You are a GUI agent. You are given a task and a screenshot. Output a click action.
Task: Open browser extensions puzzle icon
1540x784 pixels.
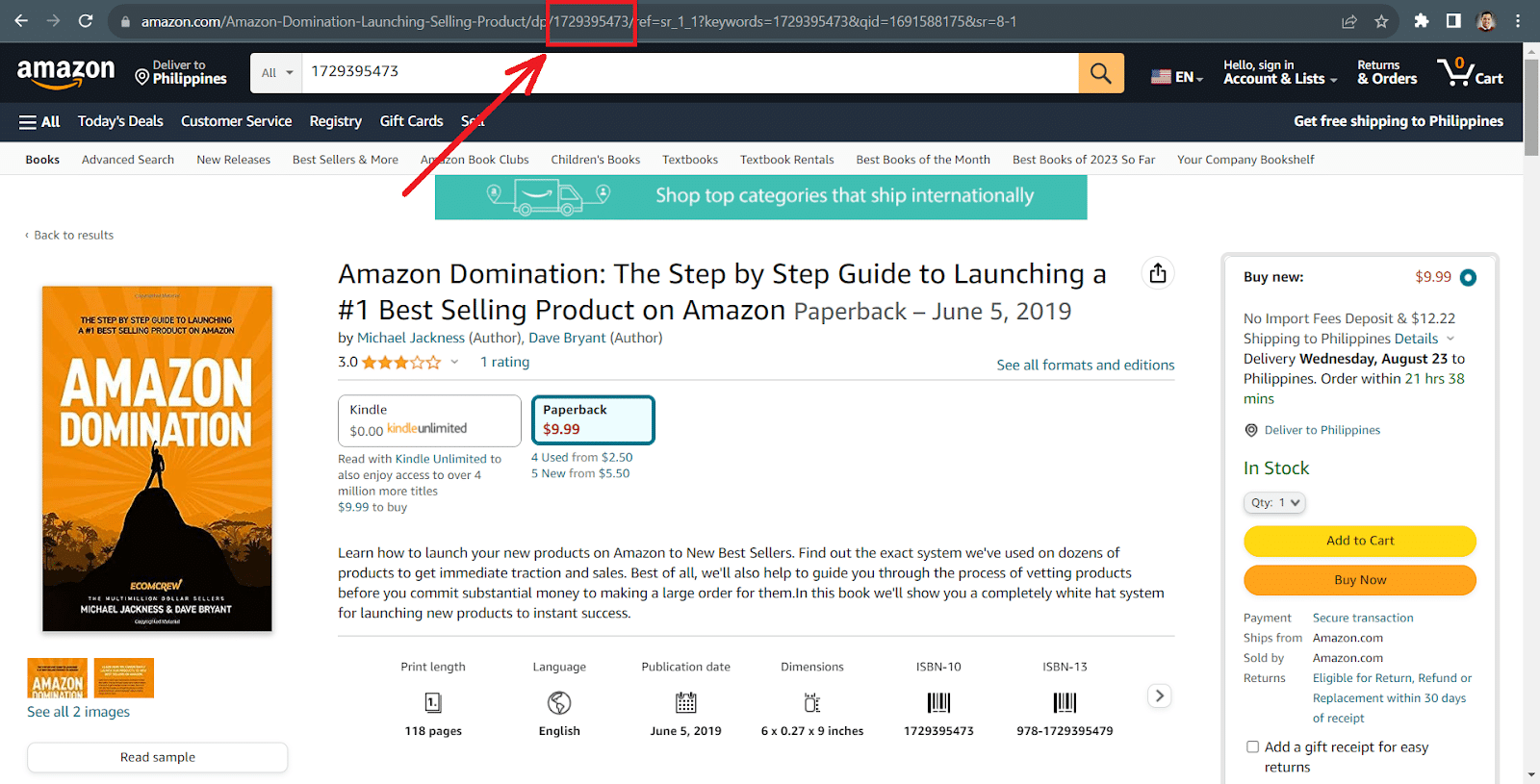[1422, 20]
